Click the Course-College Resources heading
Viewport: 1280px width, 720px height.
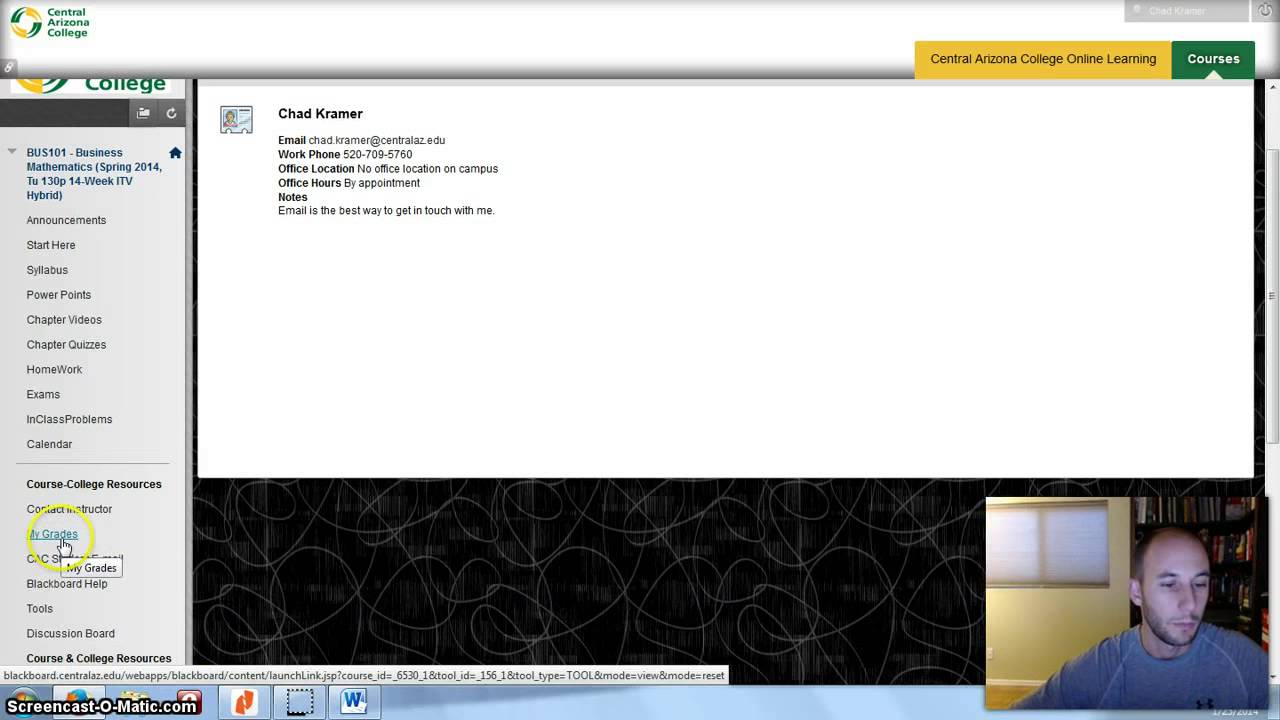click(94, 484)
